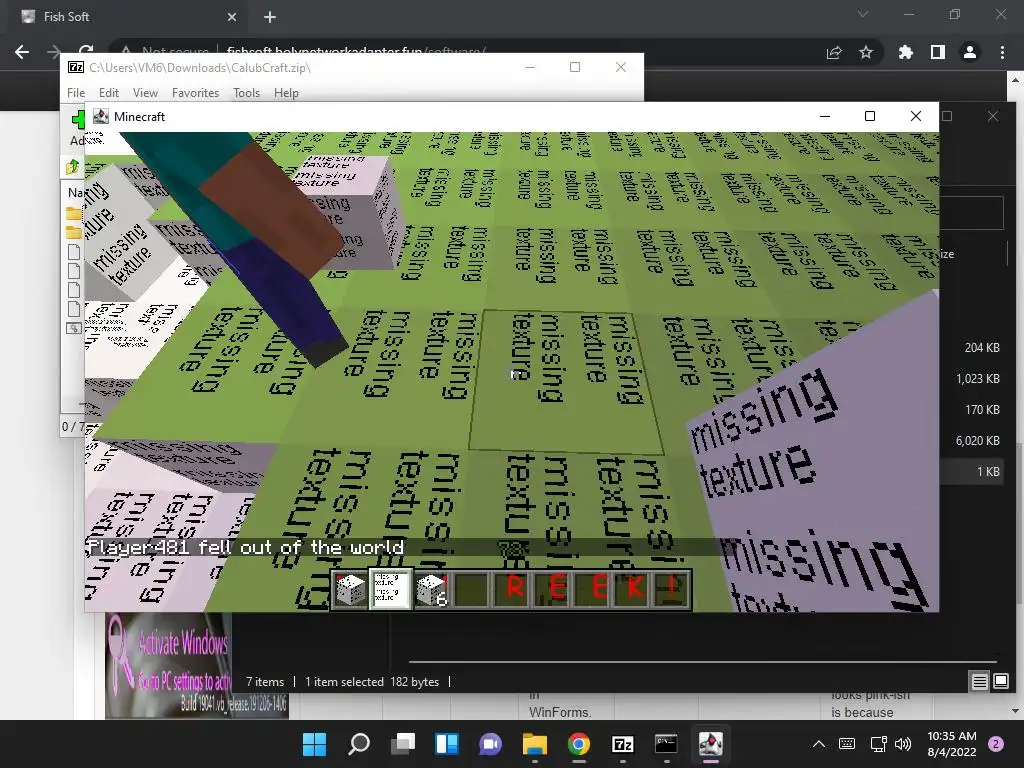Click the 7-Zip title bar icon
Image resolution: width=1024 pixels, height=768 pixels.
click(x=76, y=67)
